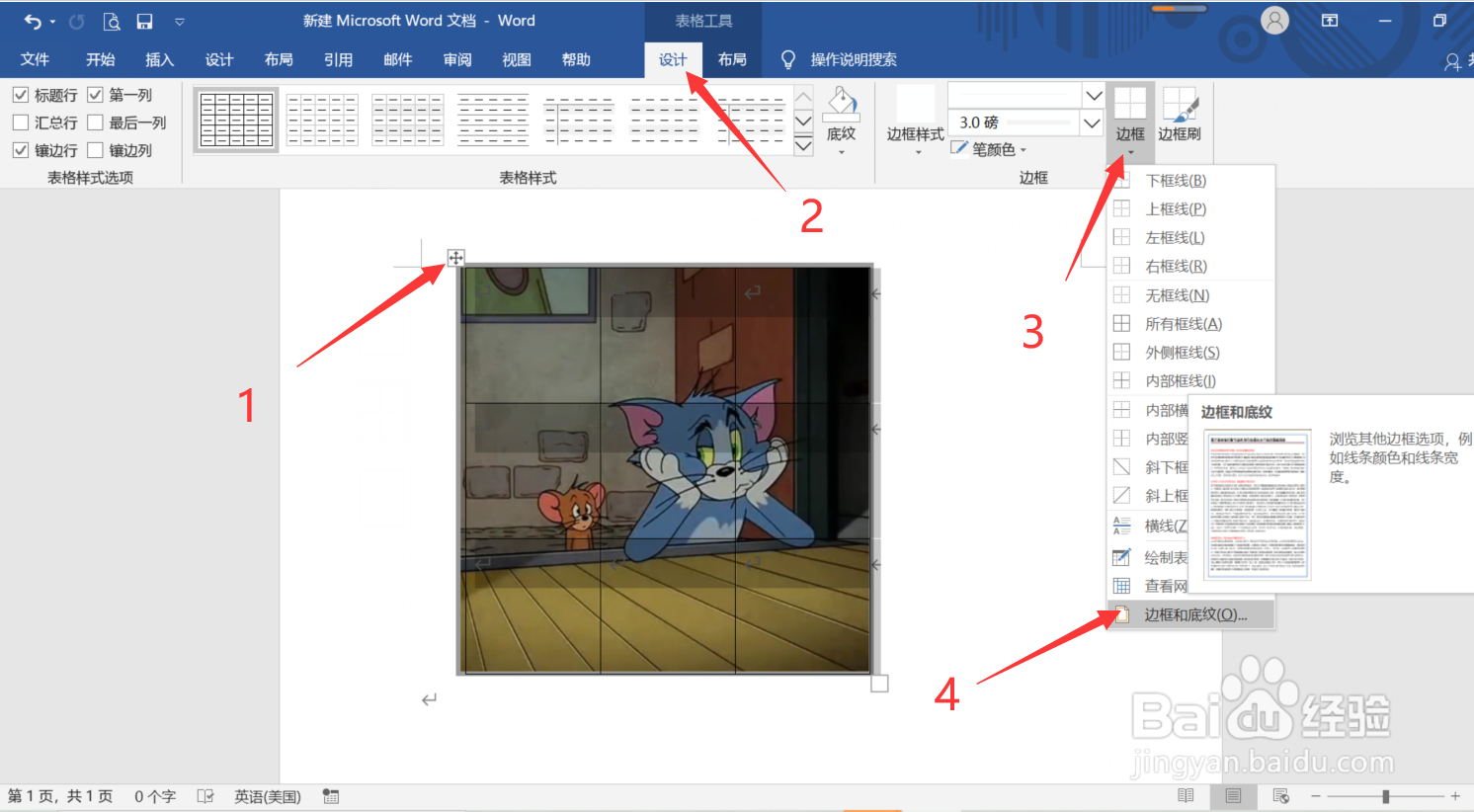Select the first grid table style thumbnail
Screen dimensions: 1474x812
click(237, 121)
